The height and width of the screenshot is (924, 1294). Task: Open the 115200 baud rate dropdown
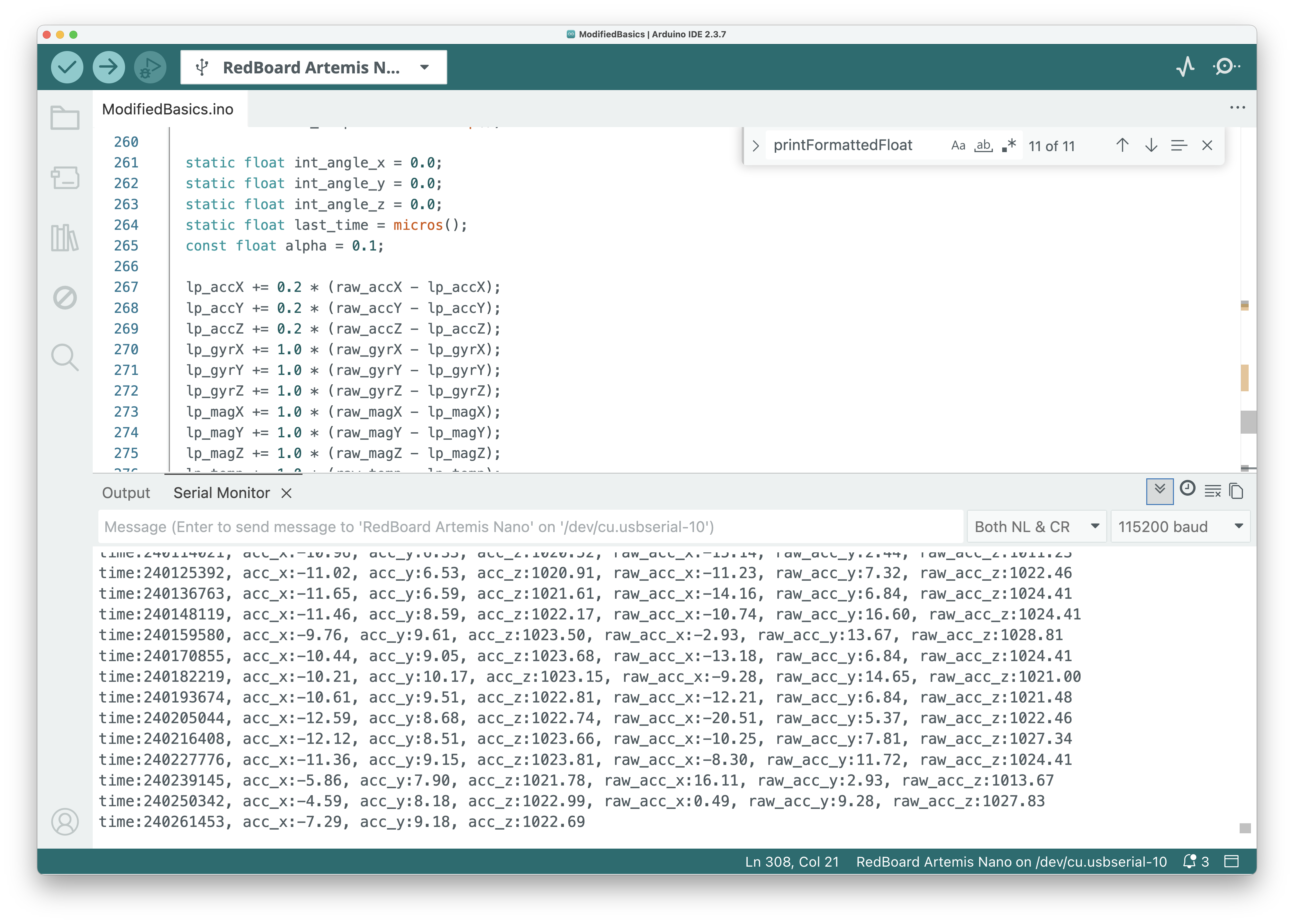coord(1180,526)
